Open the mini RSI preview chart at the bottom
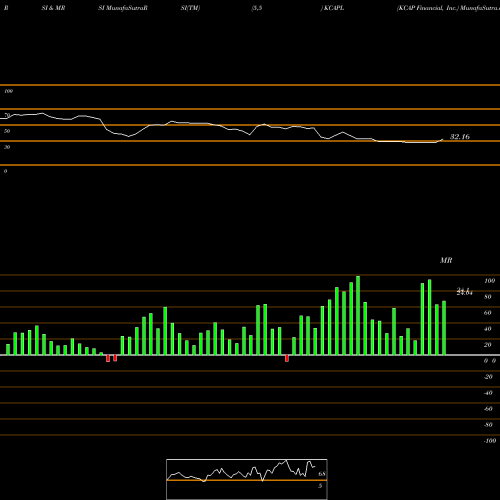Viewport: 500px width, 500px height. [247, 479]
